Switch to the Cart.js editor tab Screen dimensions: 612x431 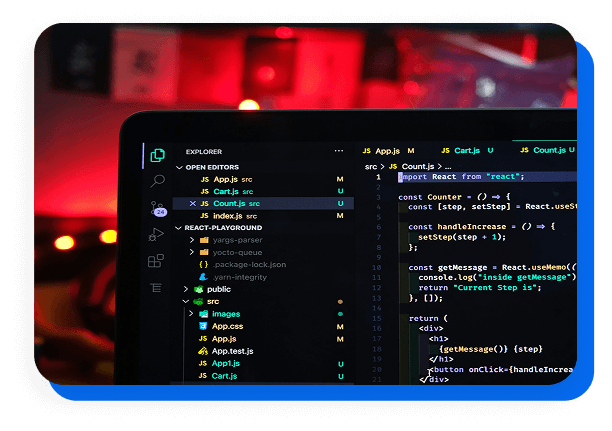(467, 150)
